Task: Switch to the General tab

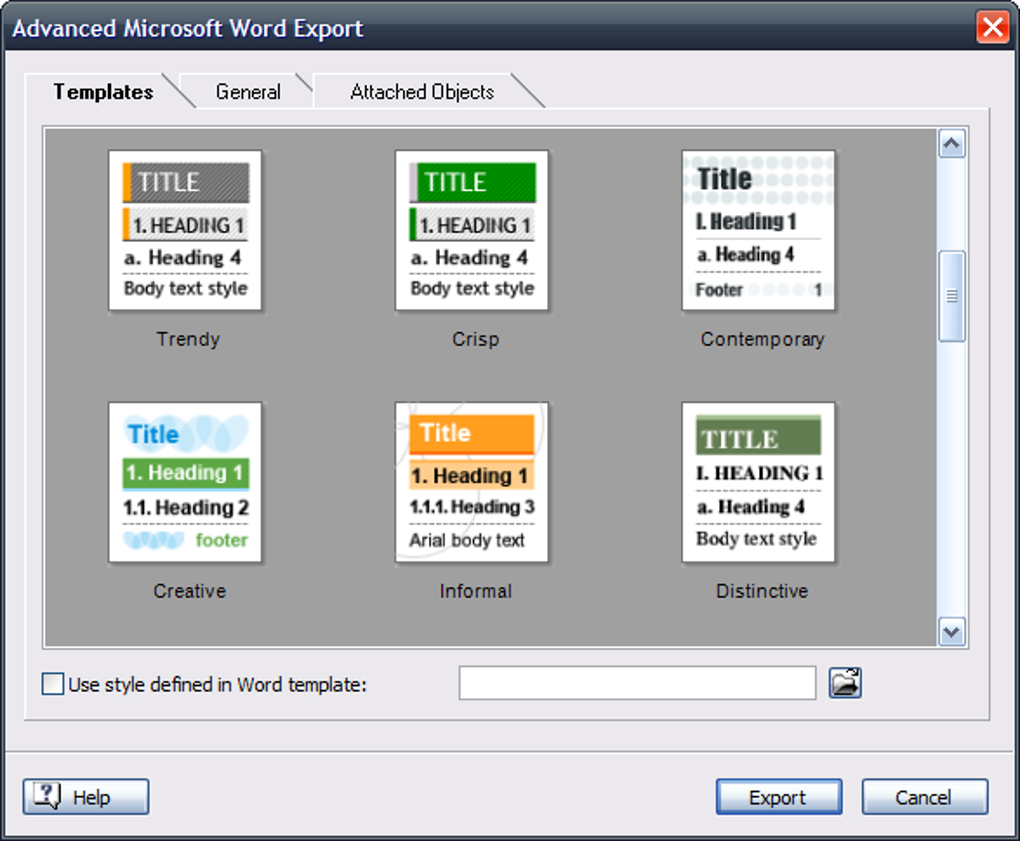Action: click(x=247, y=91)
